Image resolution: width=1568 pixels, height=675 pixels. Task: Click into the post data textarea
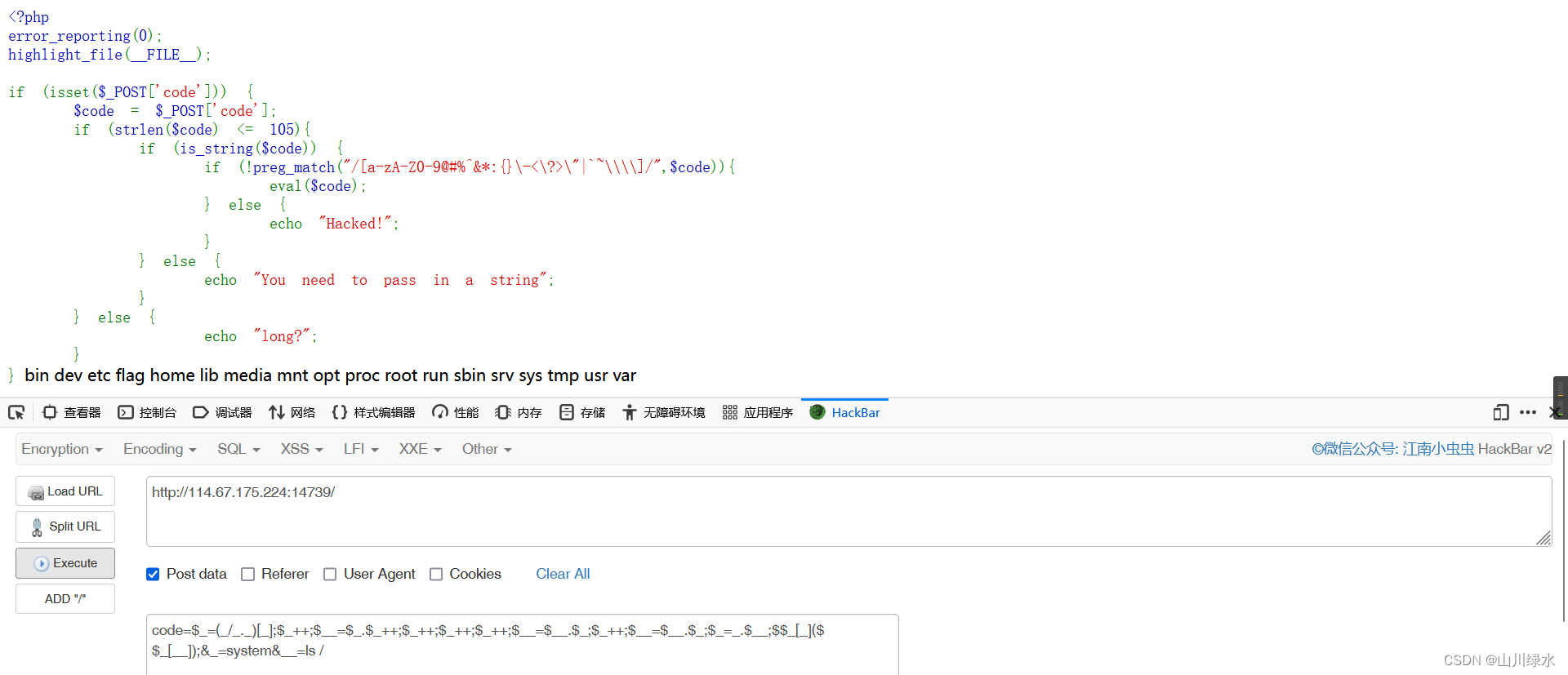point(523,644)
